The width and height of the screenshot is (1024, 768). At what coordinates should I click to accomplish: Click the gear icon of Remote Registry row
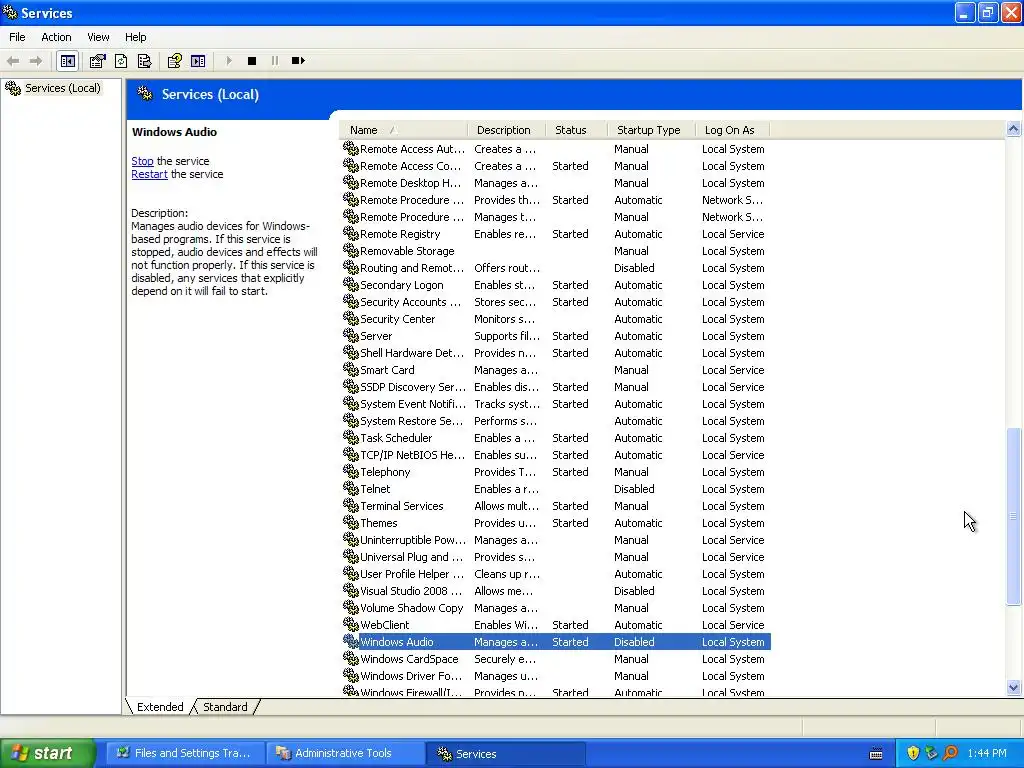(351, 233)
